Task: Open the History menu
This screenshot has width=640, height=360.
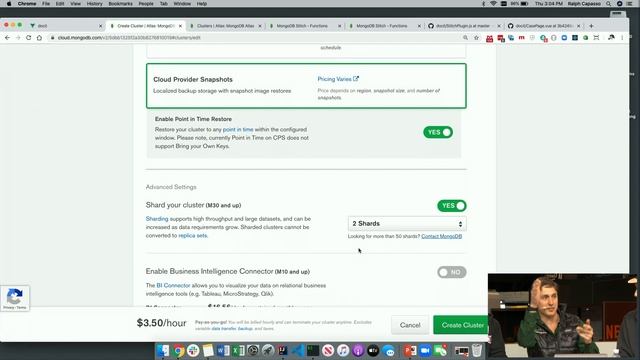Action: pos(94,4)
